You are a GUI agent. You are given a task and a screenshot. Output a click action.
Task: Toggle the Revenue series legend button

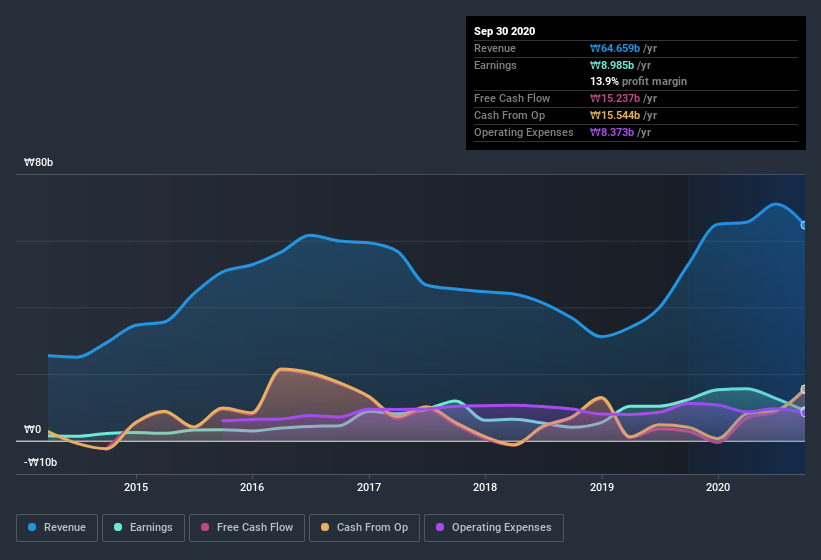(x=58, y=527)
